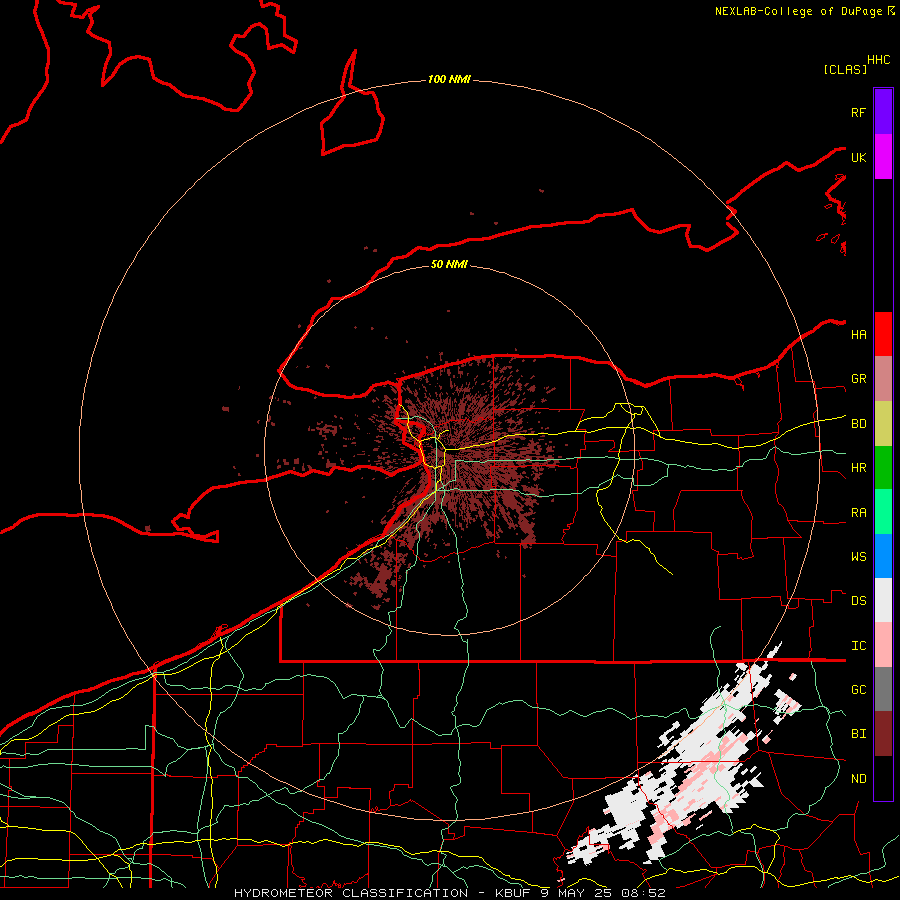Click the IC legend label
Image resolution: width=900 pixels, height=900 pixels.
tap(859, 646)
